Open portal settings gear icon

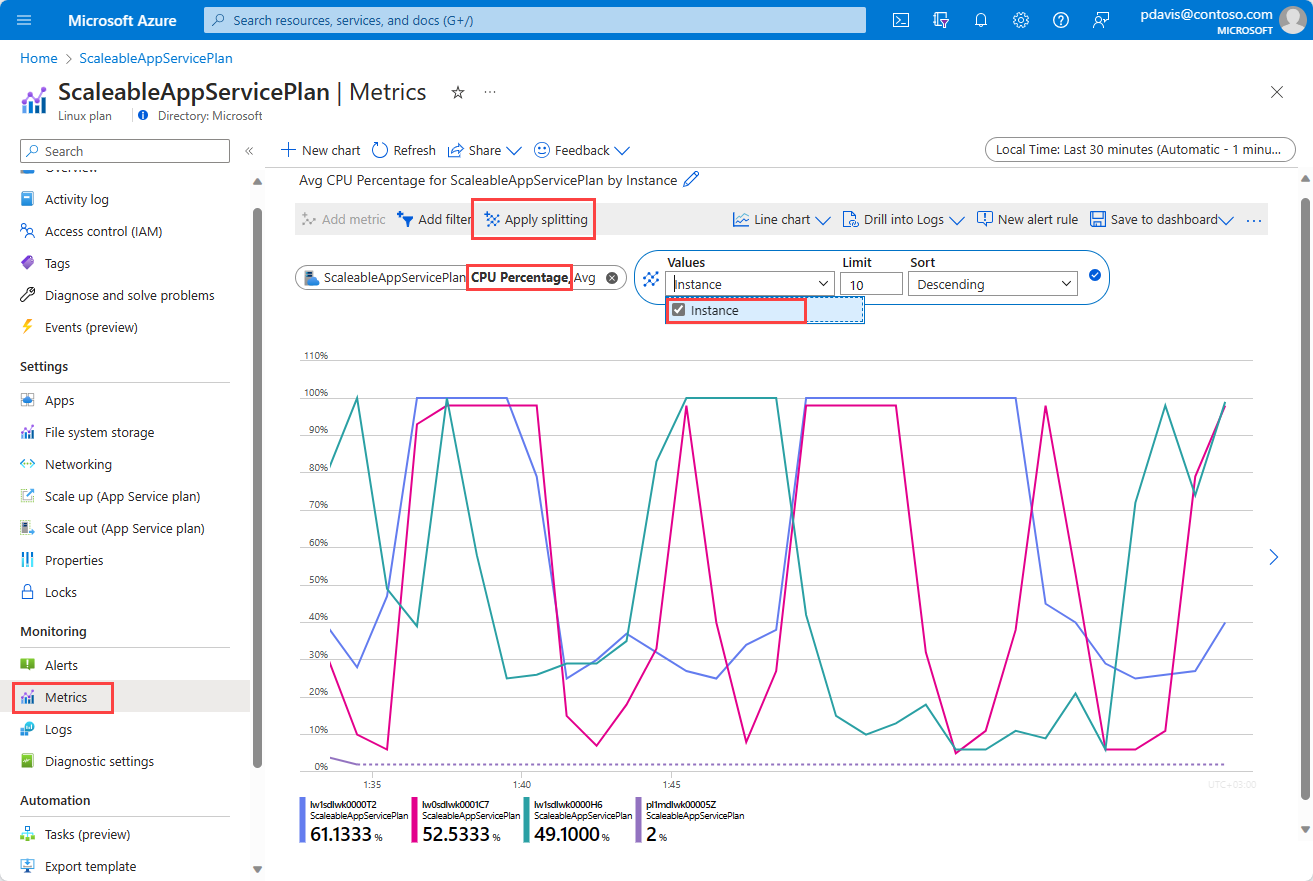tap(1021, 20)
